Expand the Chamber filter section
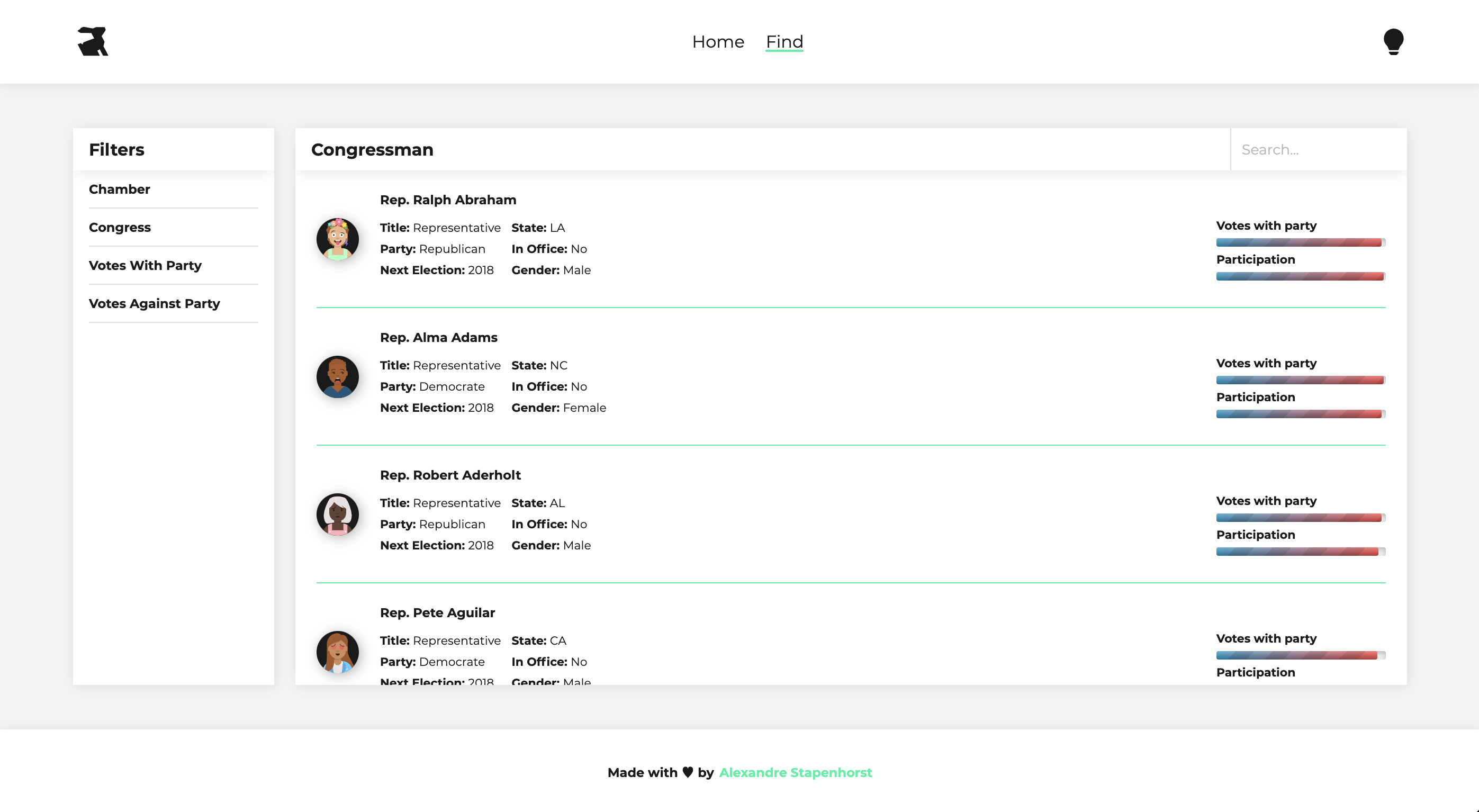 point(120,189)
